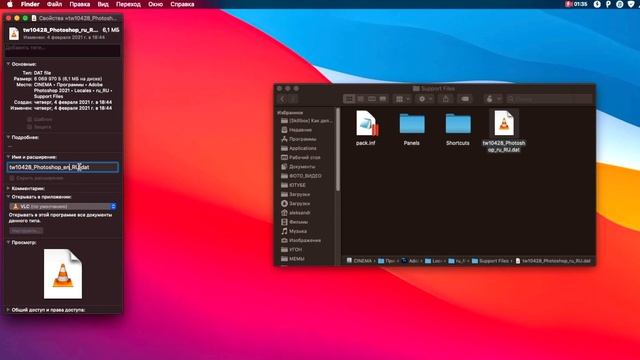The image size is (640, 360).
Task: Open the Файл menu
Action: (54, 4)
